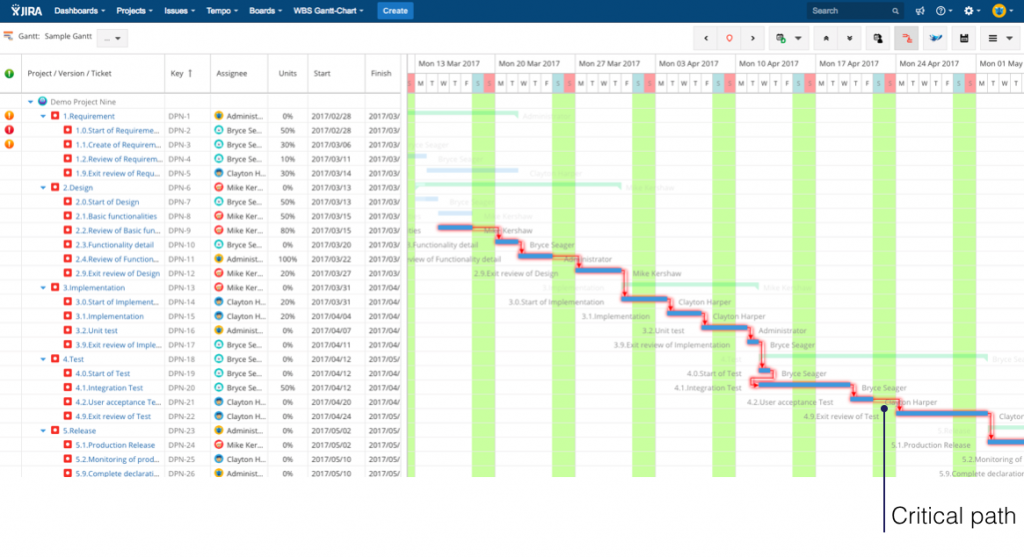The width and height of the screenshot is (1024, 557).
Task: Open the WBS Gantt-Chart menu
Action: (328, 10)
